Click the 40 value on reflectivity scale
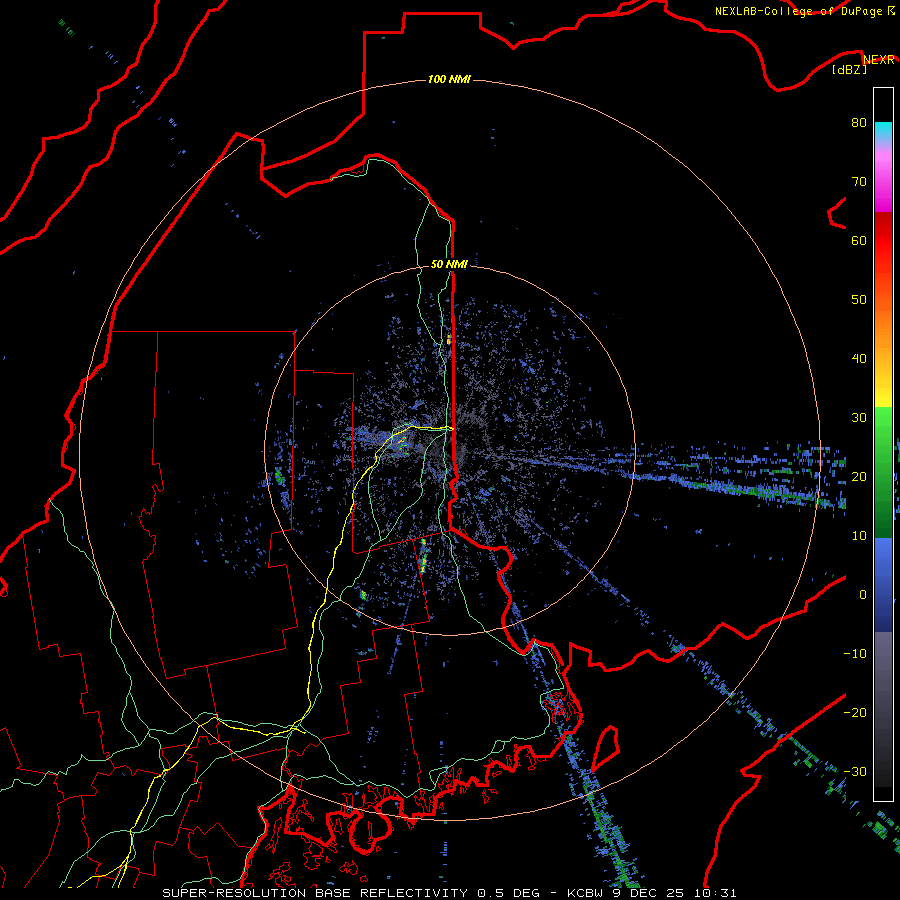The height and width of the screenshot is (900, 900). [x=859, y=359]
